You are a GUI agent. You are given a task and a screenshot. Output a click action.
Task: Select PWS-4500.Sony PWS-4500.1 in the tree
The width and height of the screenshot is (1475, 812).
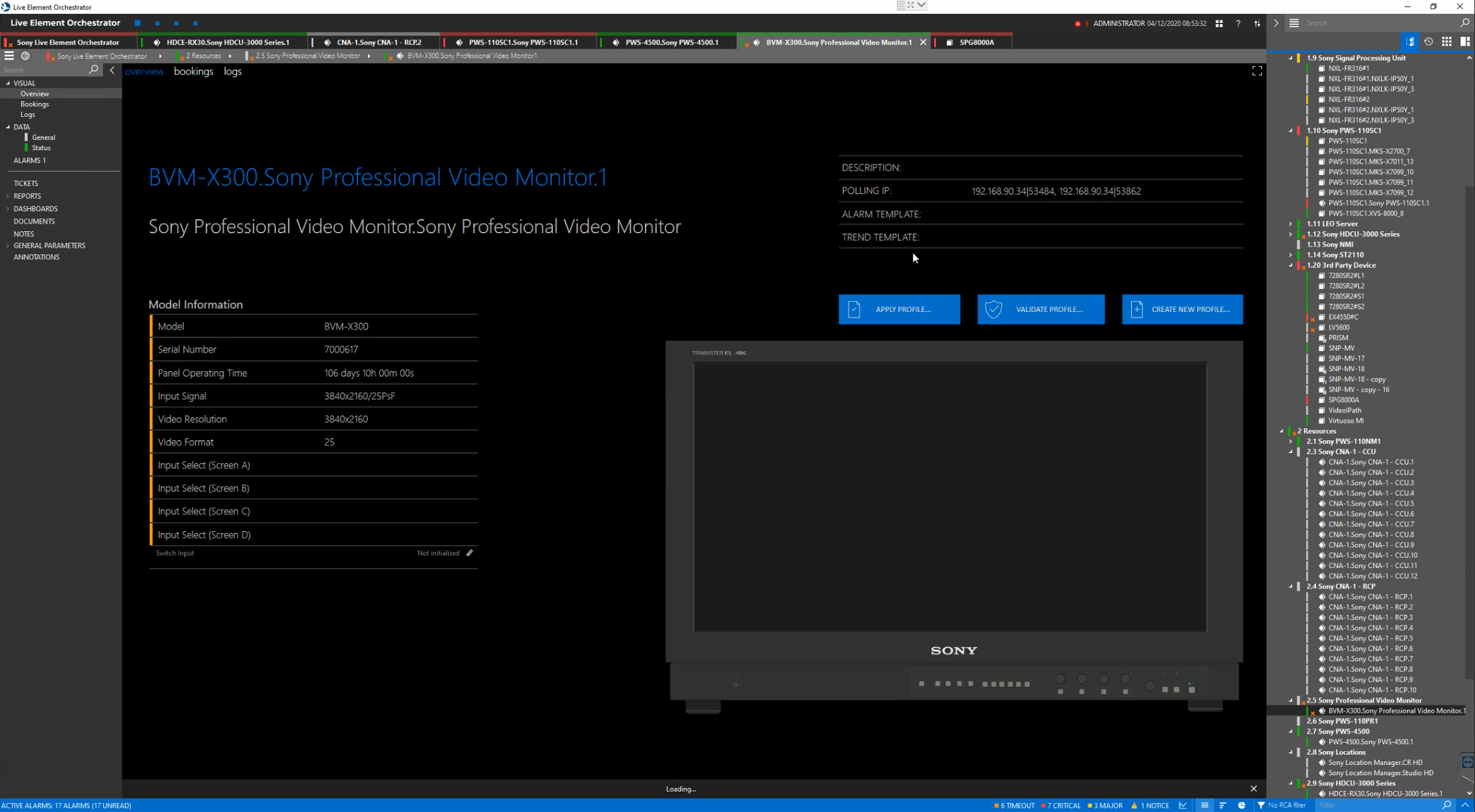pyautogui.click(x=1370, y=742)
